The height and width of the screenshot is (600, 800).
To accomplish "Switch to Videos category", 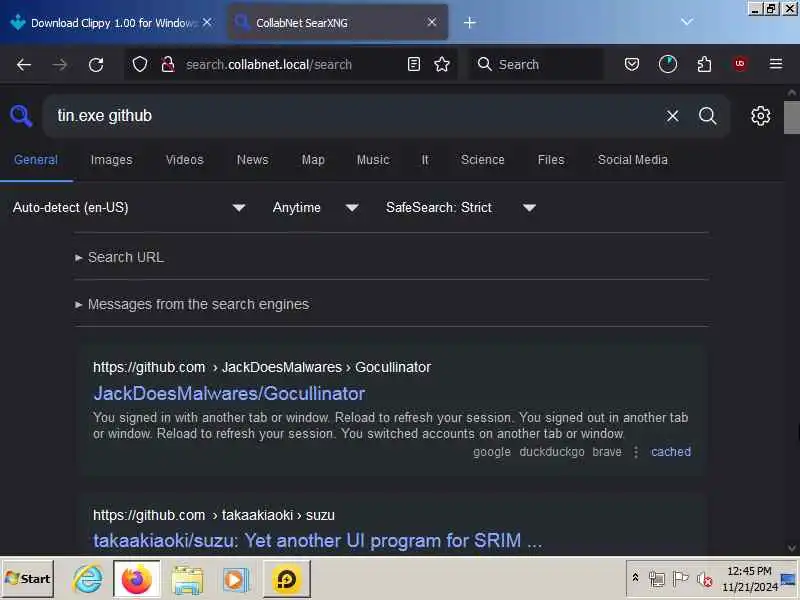I will [184, 160].
